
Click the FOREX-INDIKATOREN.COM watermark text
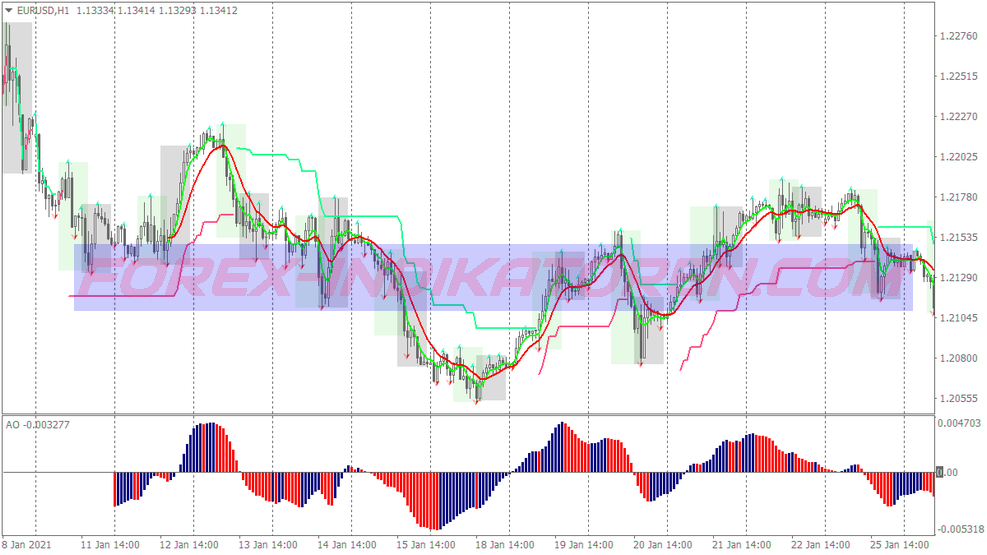point(493,278)
